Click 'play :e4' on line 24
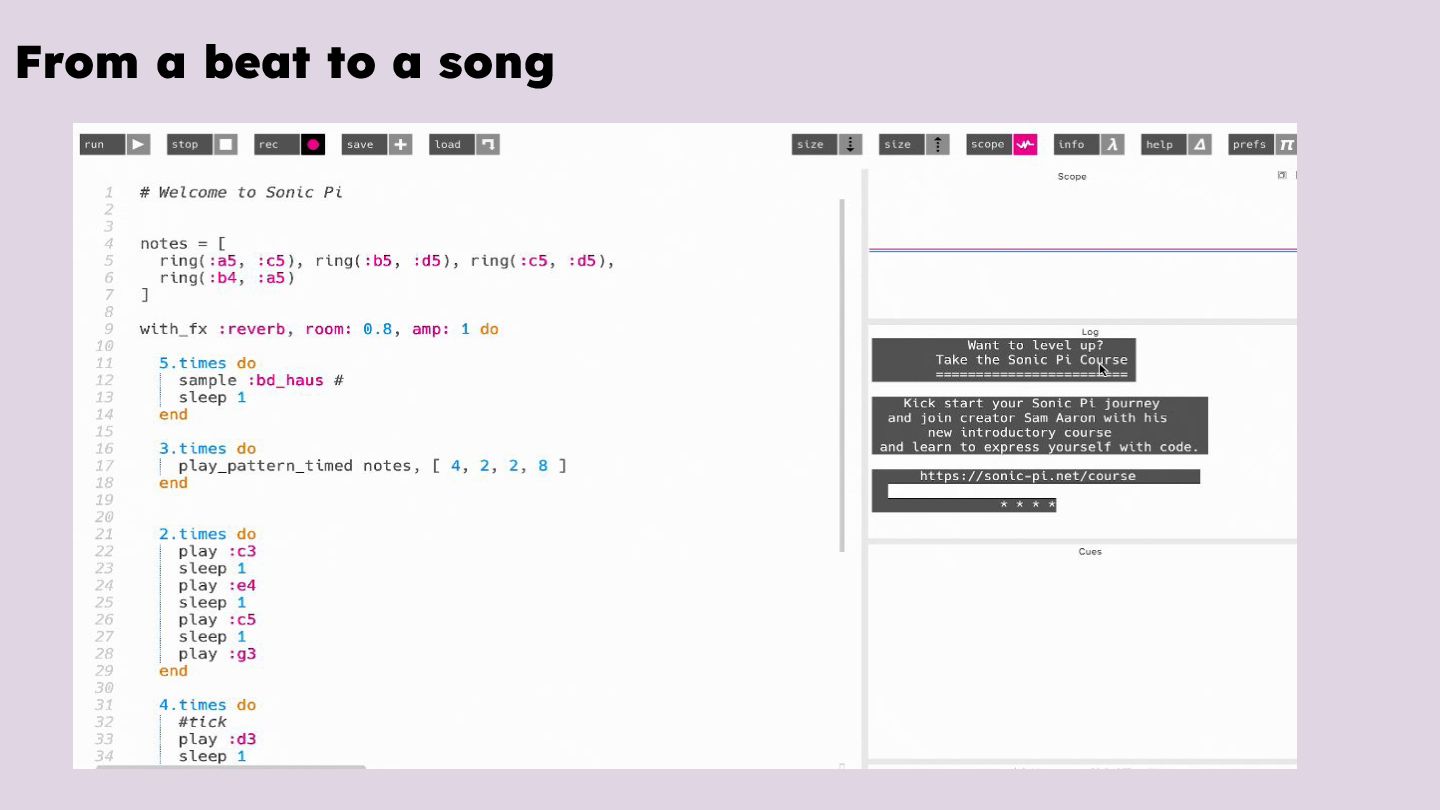 pos(217,585)
